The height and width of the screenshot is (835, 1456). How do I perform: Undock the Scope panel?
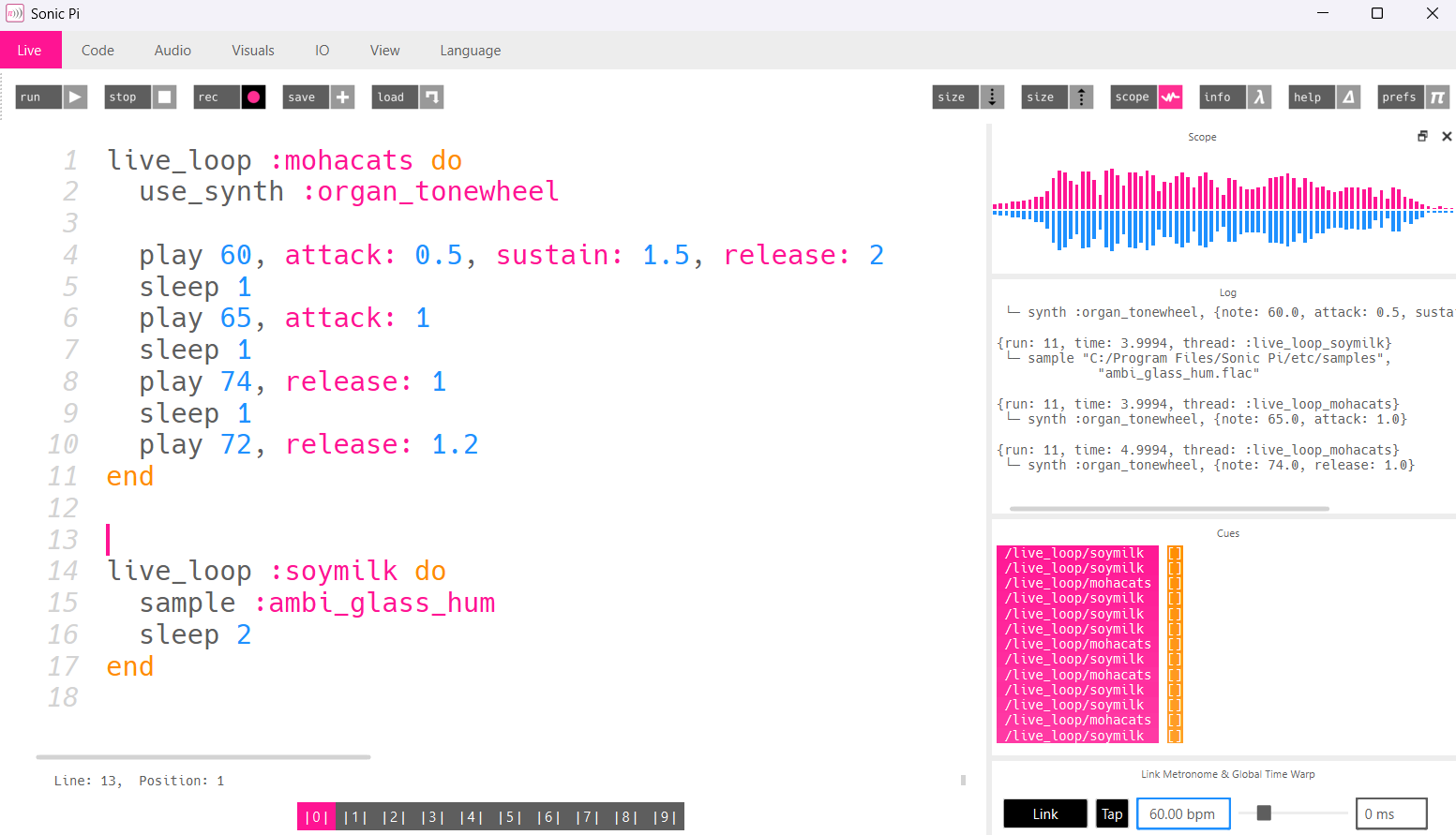1423,135
